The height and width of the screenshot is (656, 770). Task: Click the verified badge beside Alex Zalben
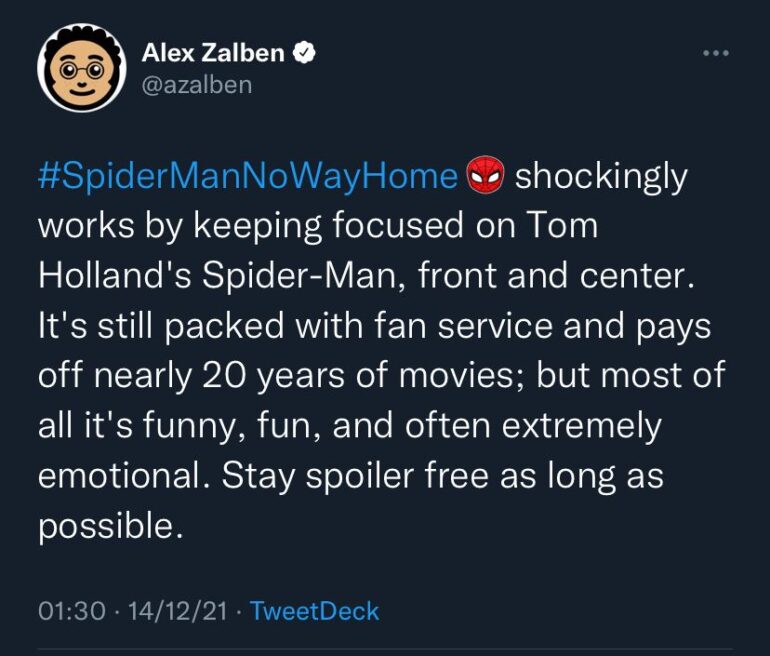click(305, 53)
